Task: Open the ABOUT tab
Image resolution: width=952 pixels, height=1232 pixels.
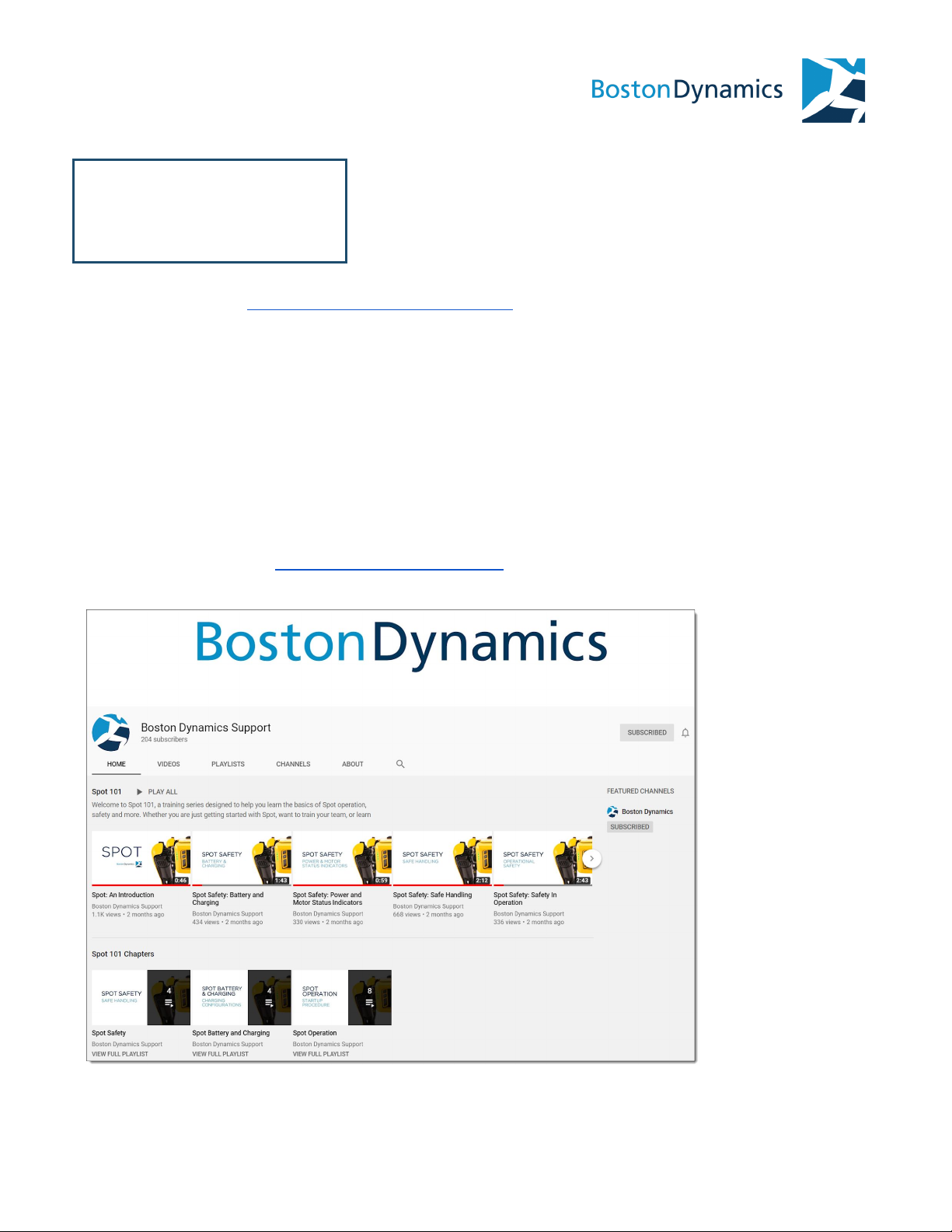Action: point(353,764)
